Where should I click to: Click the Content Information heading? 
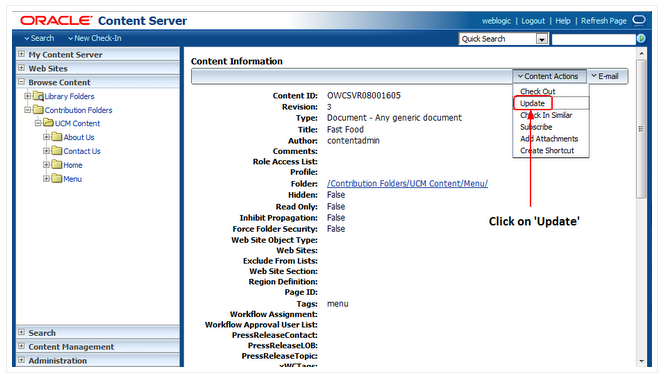(236, 61)
